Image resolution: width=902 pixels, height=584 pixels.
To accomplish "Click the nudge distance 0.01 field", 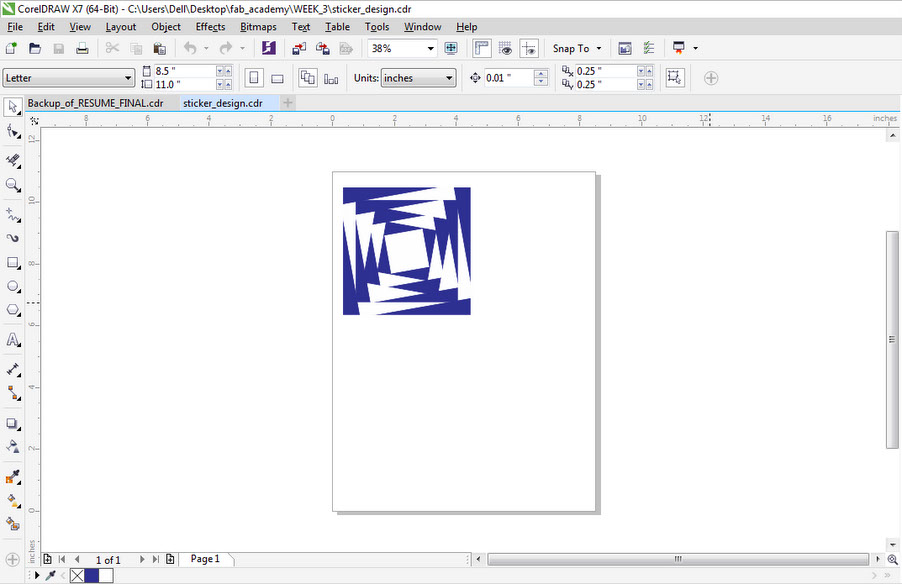I will click(x=509, y=78).
